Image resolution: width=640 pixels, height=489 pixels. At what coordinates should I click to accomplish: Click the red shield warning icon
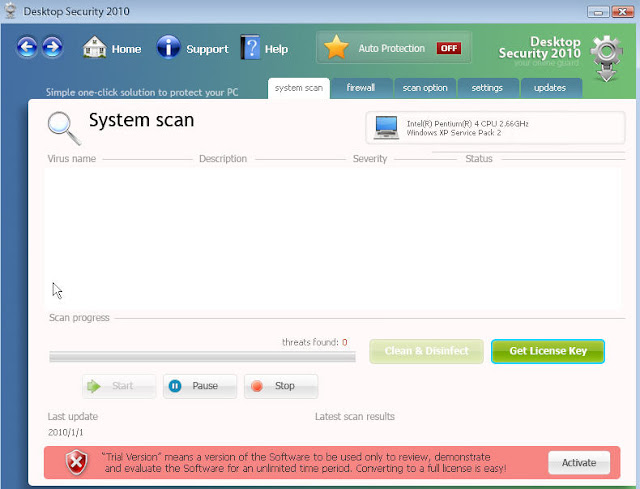[x=76, y=463]
